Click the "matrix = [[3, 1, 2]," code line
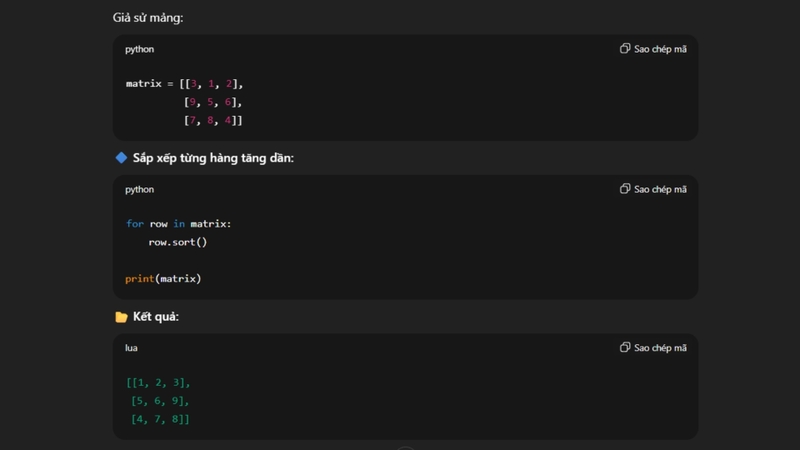Viewport: 800px width, 450px height. coord(185,83)
